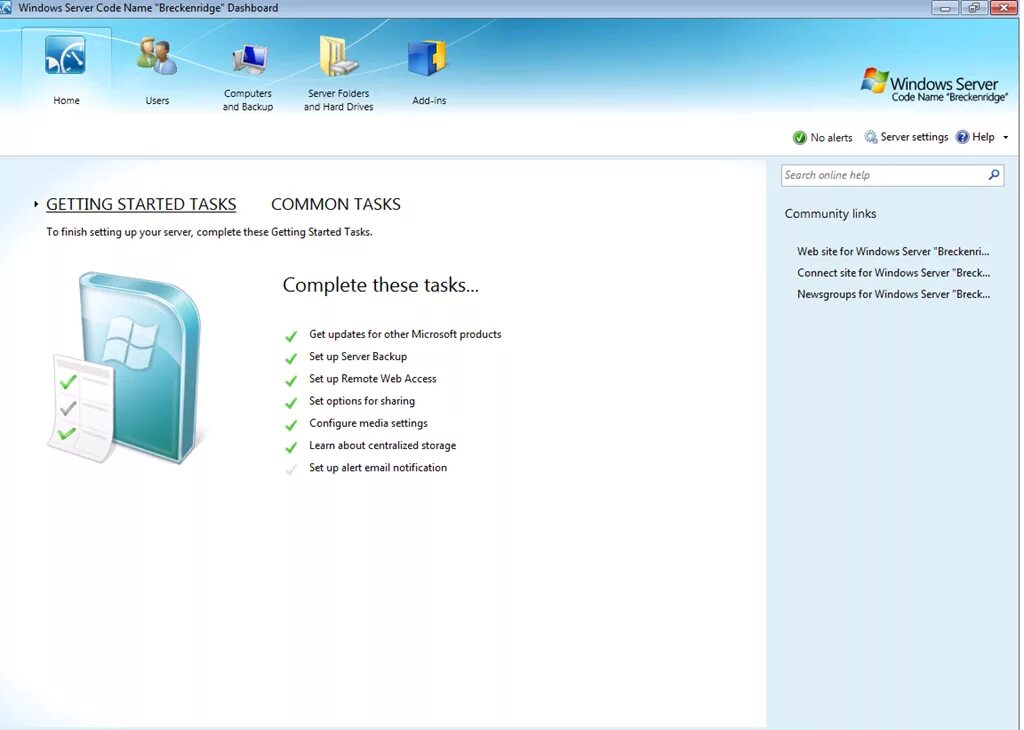Open the Add-ins section
Image resolution: width=1024 pixels, height=730 pixels.
pyautogui.click(x=428, y=70)
